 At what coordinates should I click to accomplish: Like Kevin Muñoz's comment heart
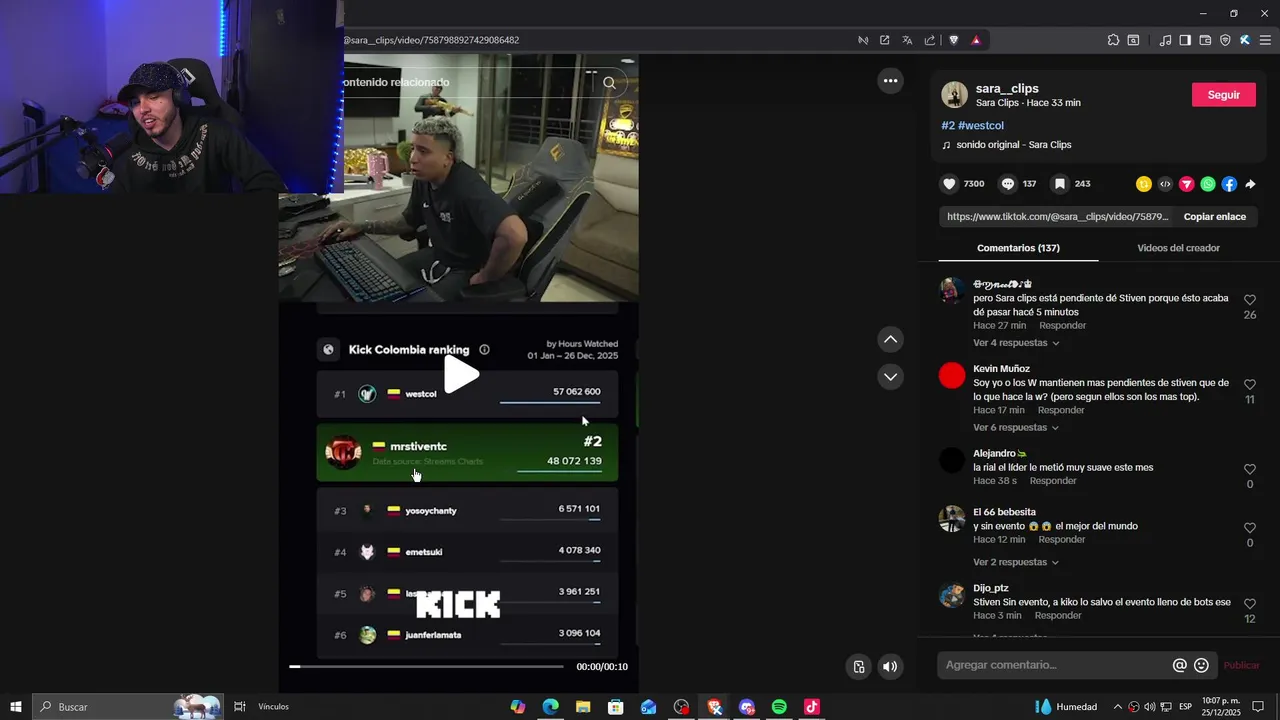(x=1250, y=385)
